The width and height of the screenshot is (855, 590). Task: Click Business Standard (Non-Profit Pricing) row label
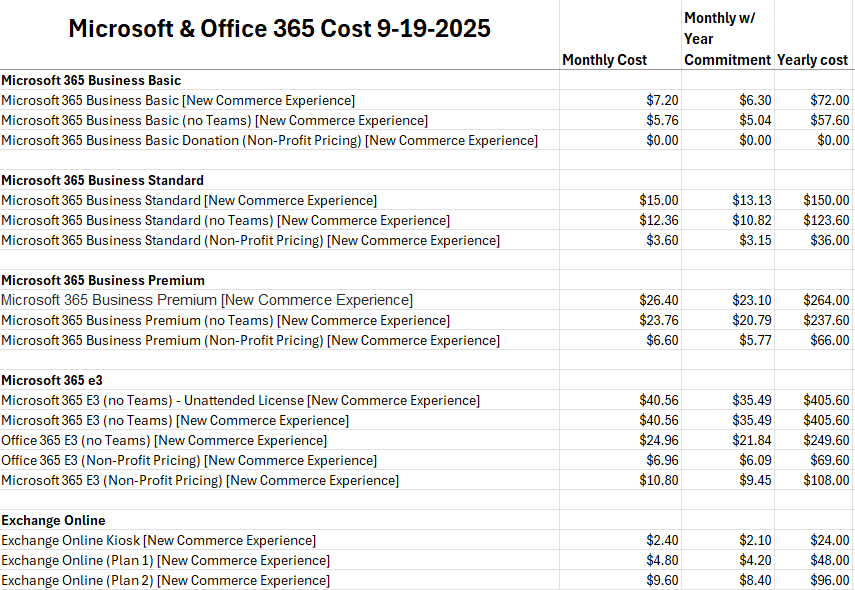(x=250, y=240)
